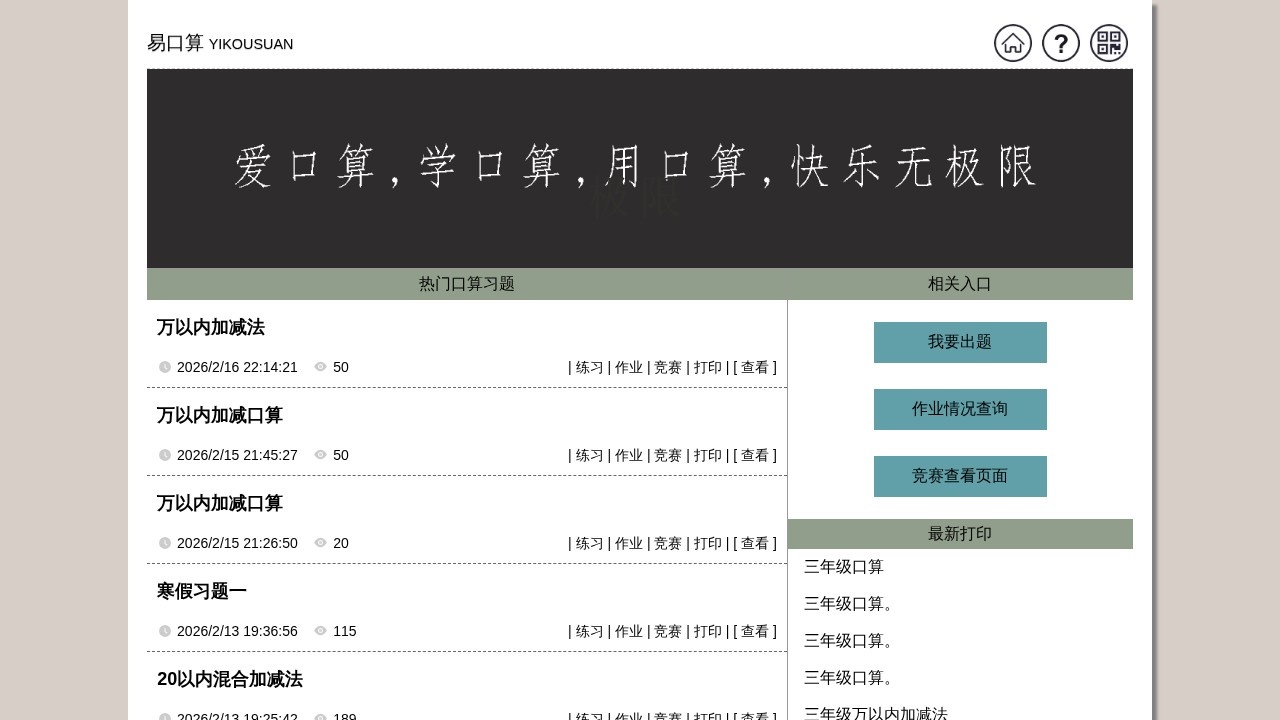Click the QR code icon

tap(1109, 43)
